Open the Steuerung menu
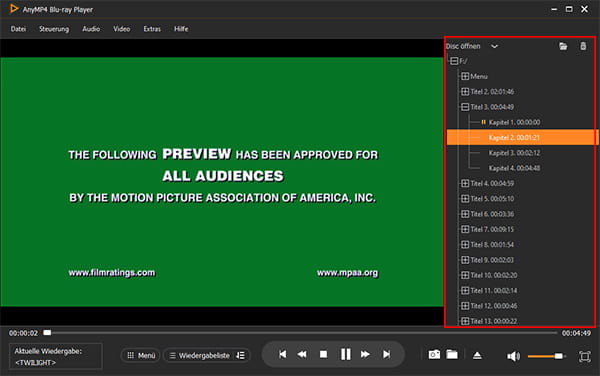This screenshot has width=600, height=376. point(54,29)
